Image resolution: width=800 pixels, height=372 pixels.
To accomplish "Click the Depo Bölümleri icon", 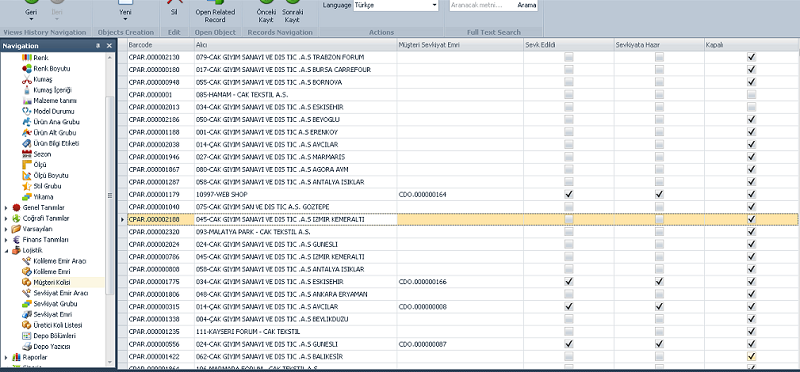I will (27, 336).
